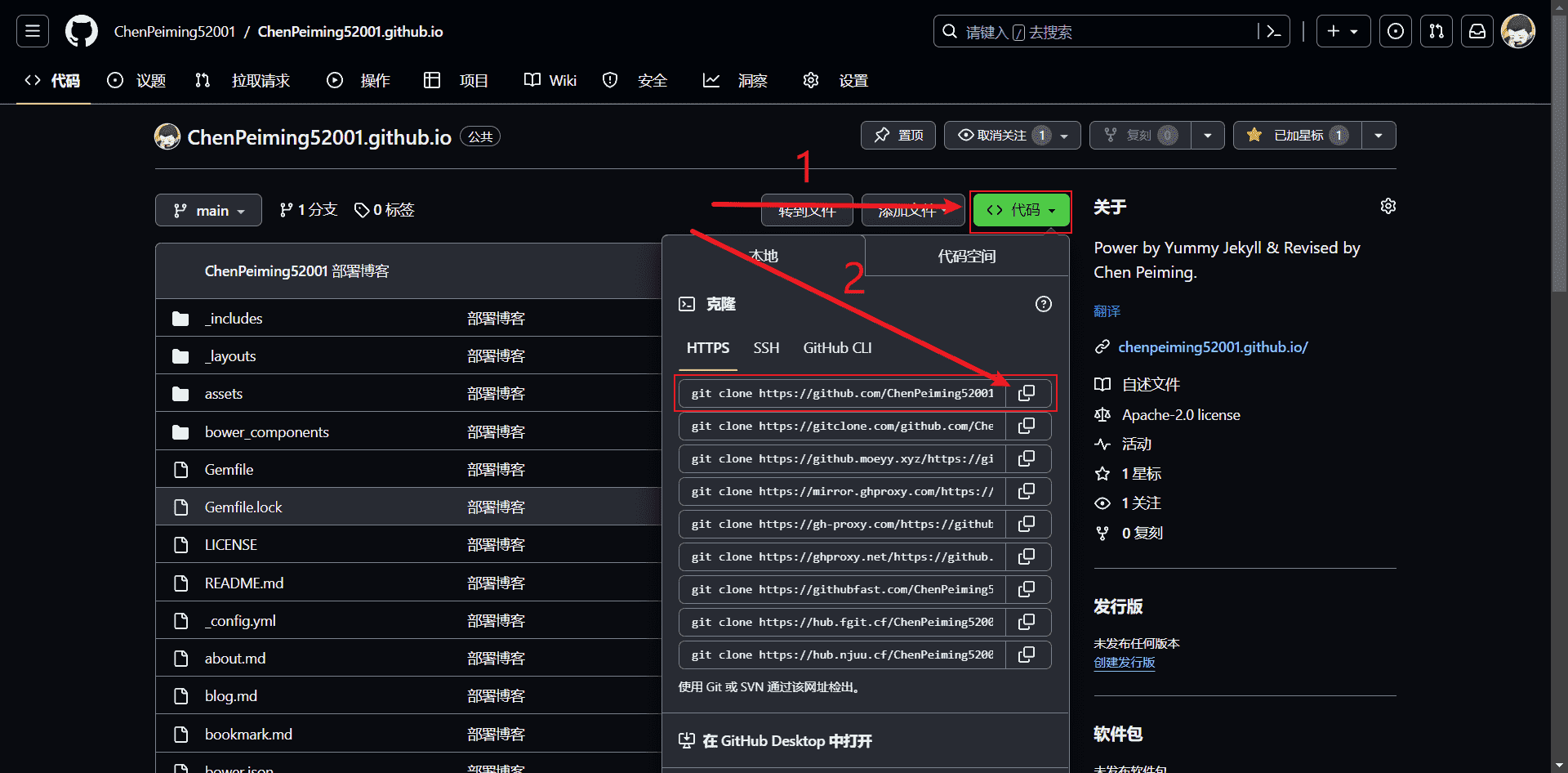Open the 项目 projects tab
The height and width of the screenshot is (773, 1568).
click(x=457, y=80)
